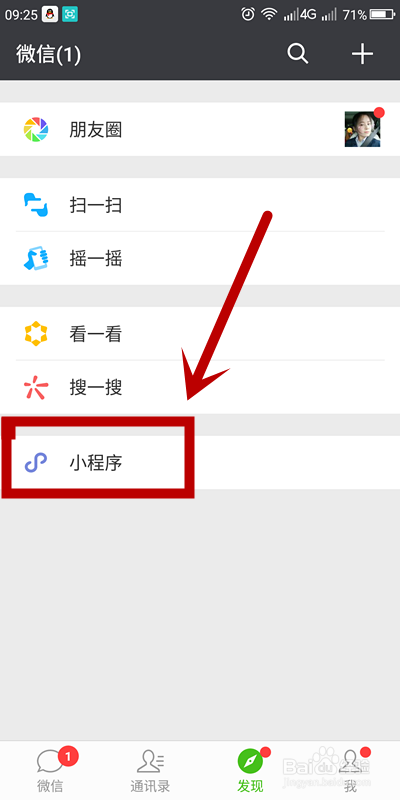Screen dimensions: 400x800
Task: Select the 扫一扫 row
Action: point(200,205)
